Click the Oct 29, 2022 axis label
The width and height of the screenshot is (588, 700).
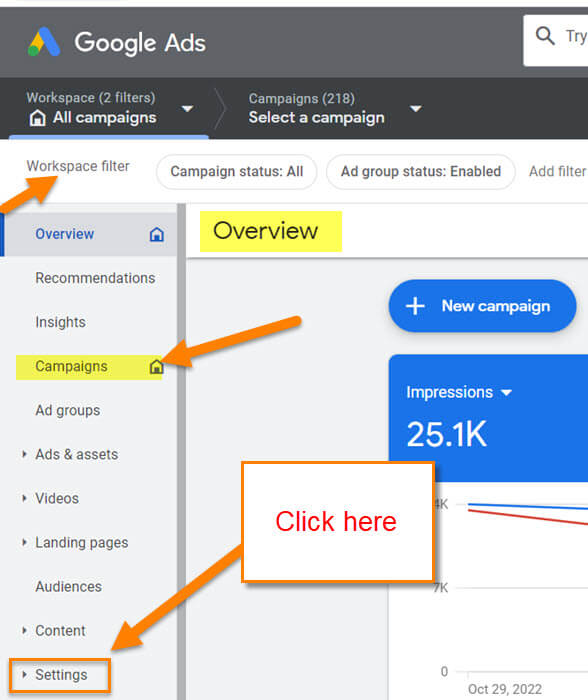[x=505, y=689]
